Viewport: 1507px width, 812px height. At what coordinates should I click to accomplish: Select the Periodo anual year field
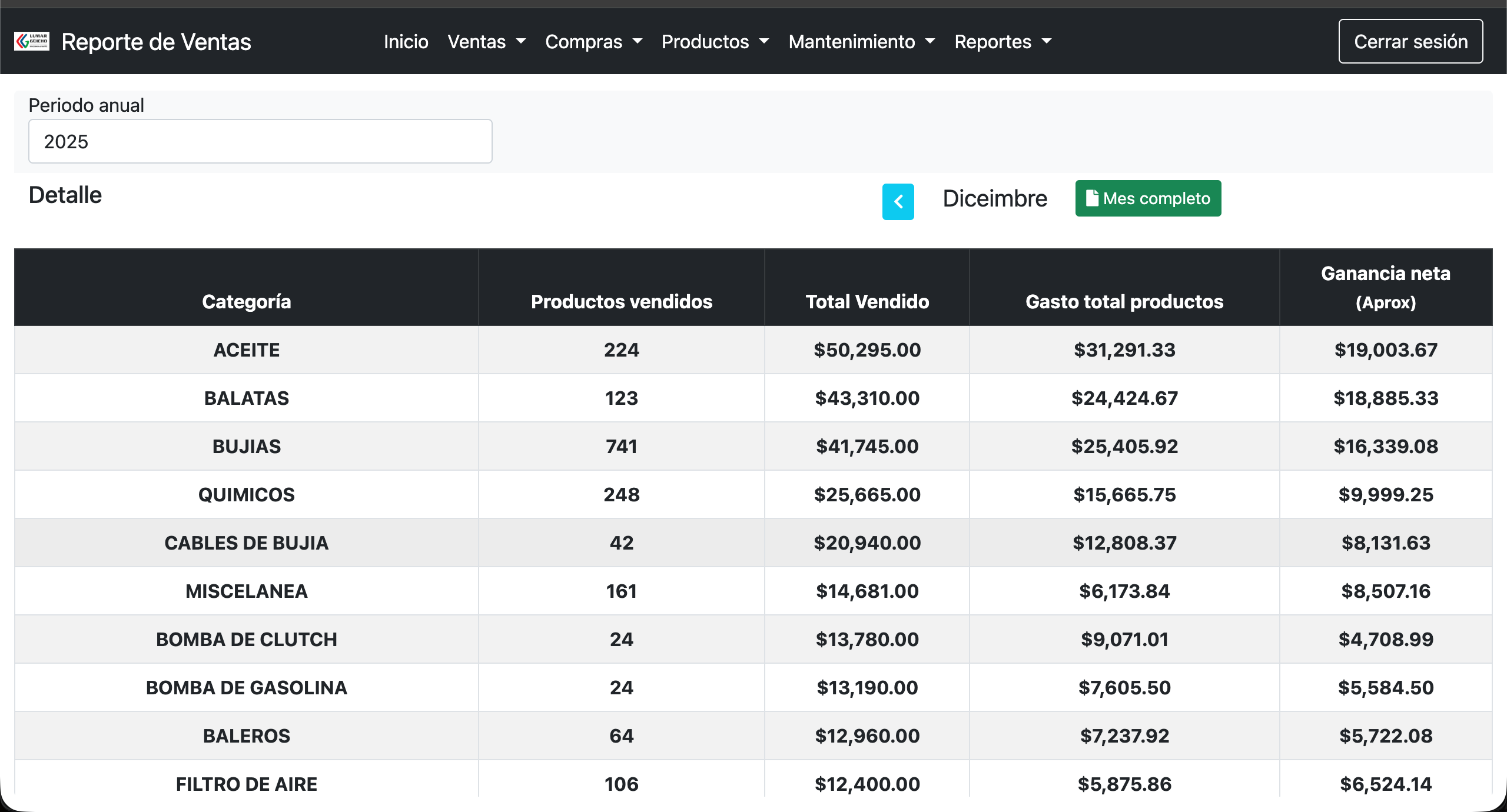(x=260, y=141)
